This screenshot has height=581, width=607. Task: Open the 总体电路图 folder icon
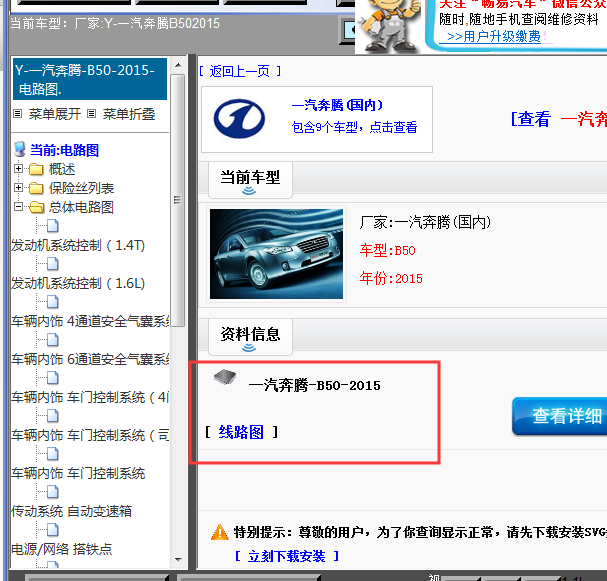tap(36, 207)
